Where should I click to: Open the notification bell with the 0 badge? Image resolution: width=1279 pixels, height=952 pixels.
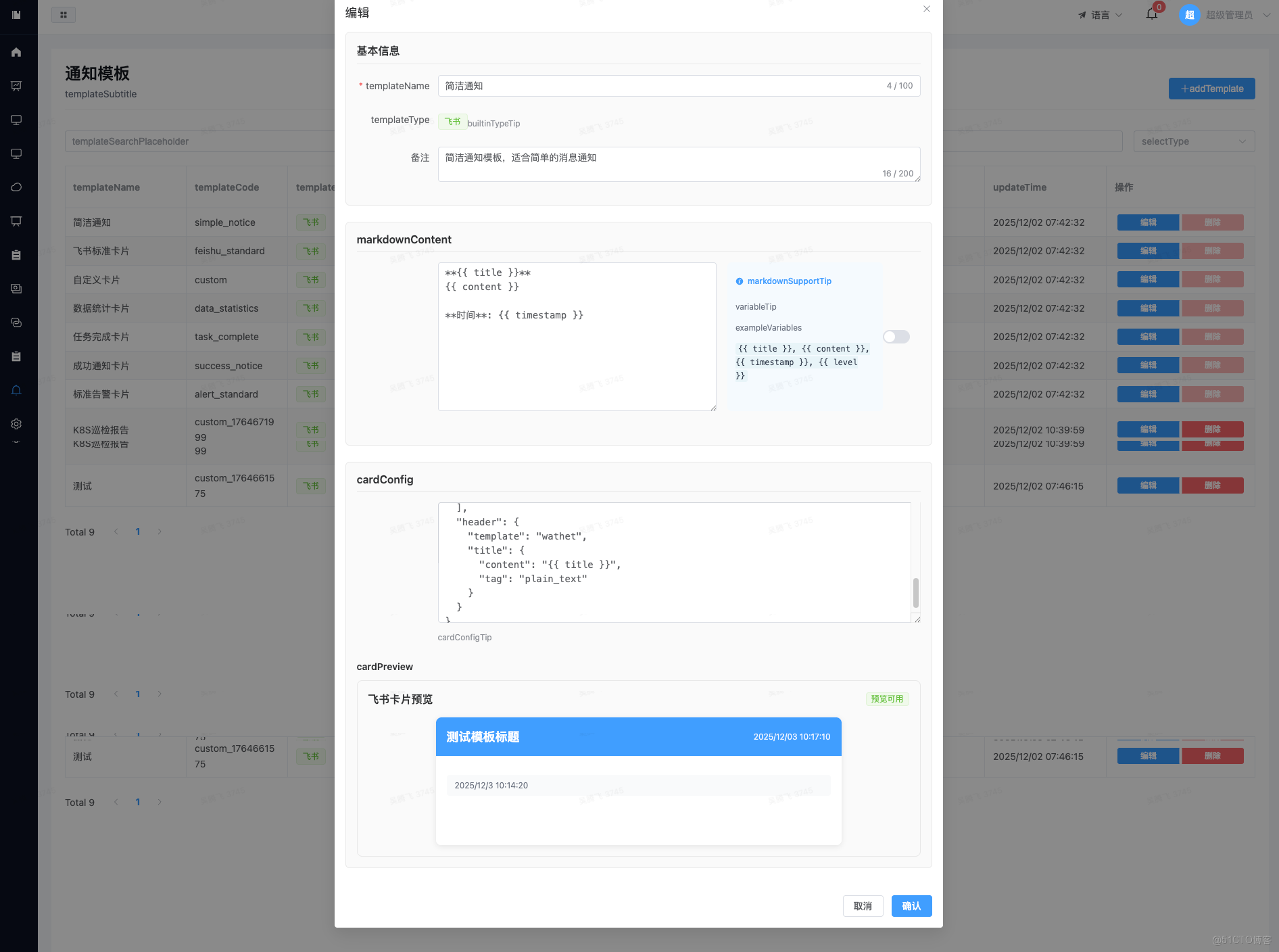[1152, 14]
